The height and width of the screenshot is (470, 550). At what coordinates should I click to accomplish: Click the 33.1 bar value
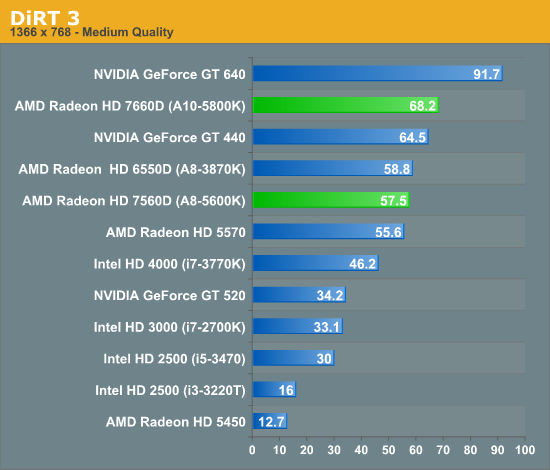(327, 327)
